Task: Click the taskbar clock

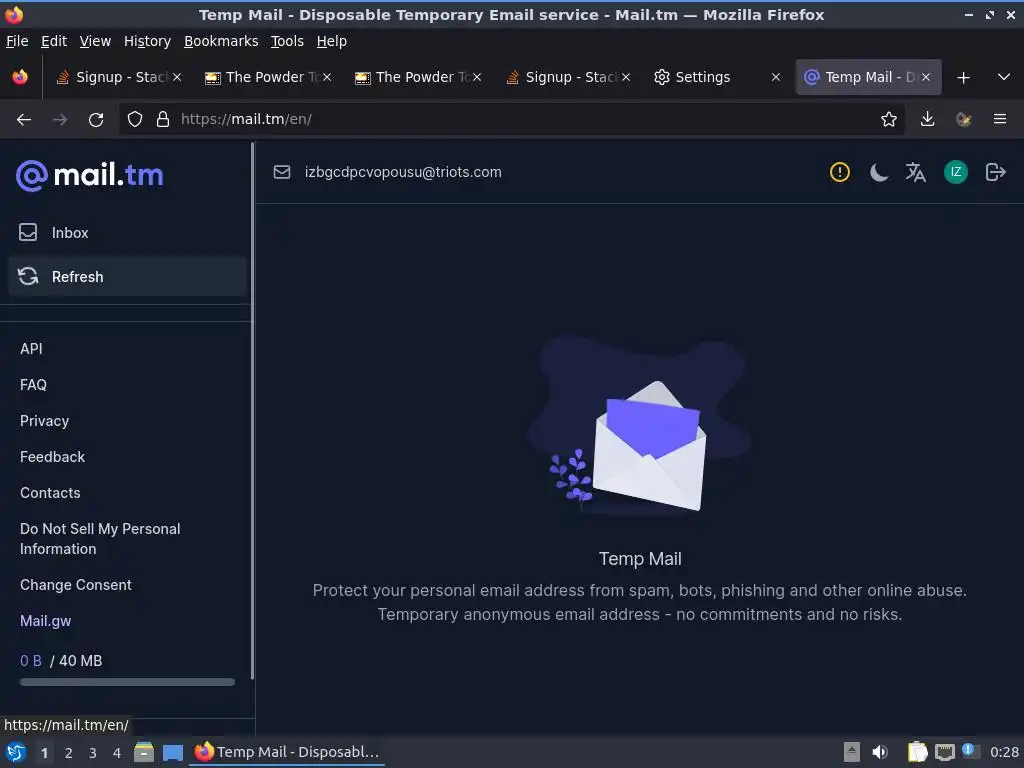Action: pos(1004,752)
